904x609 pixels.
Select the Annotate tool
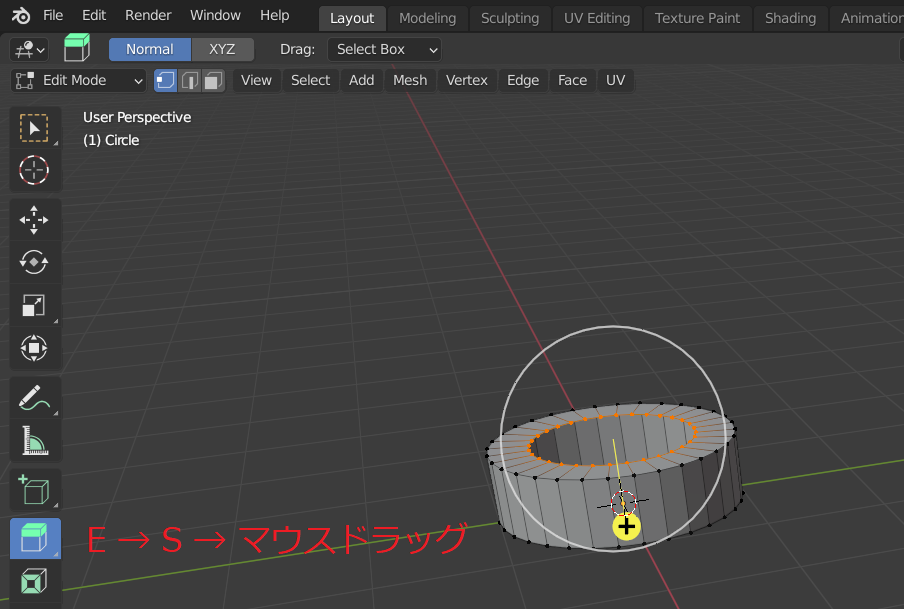coord(35,398)
